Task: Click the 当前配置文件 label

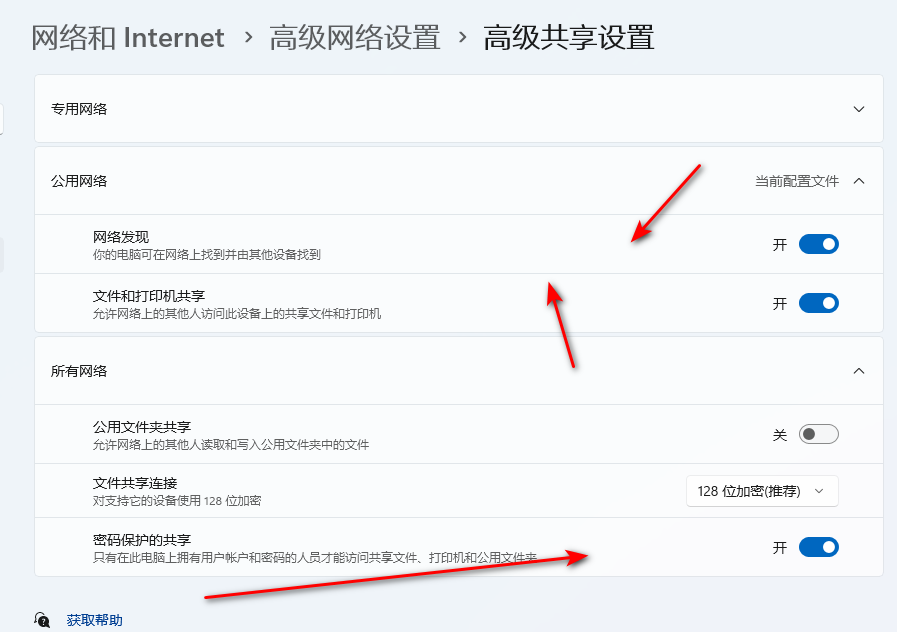Action: pos(796,181)
